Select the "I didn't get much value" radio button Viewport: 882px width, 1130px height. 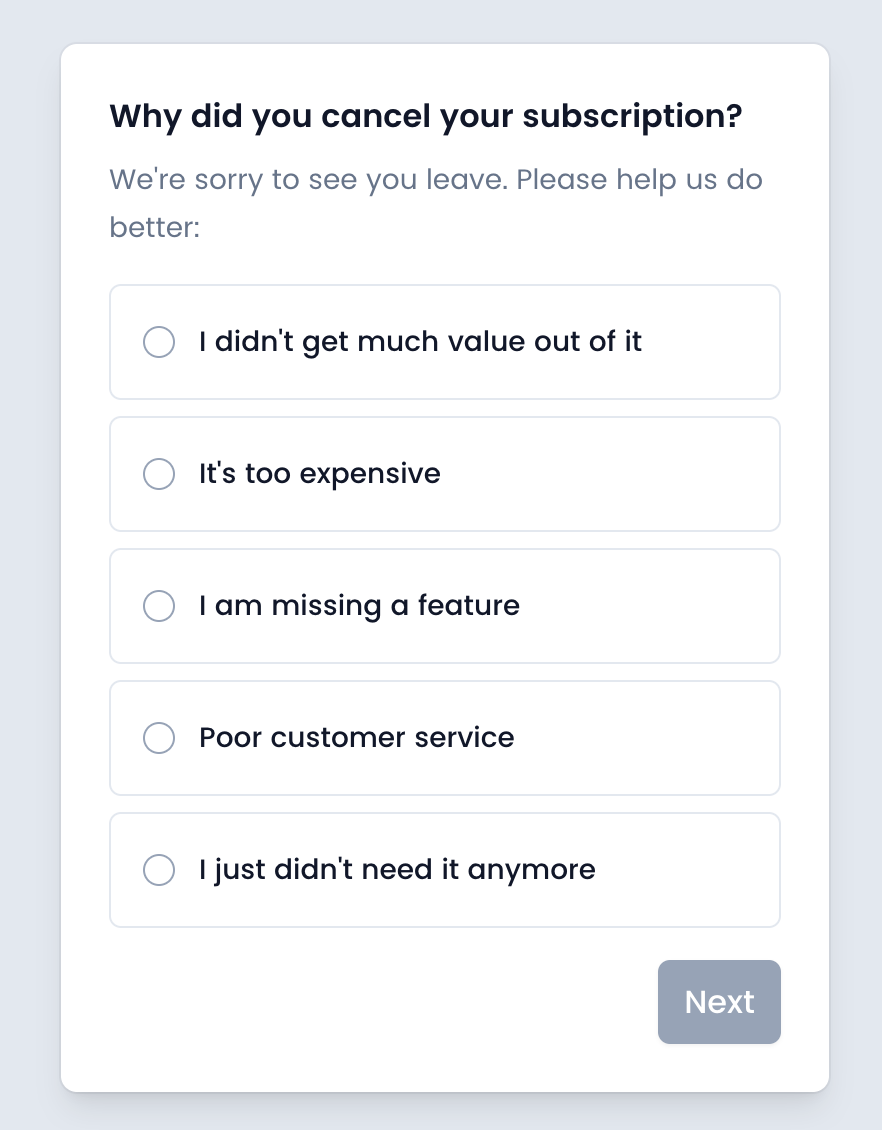click(x=159, y=342)
